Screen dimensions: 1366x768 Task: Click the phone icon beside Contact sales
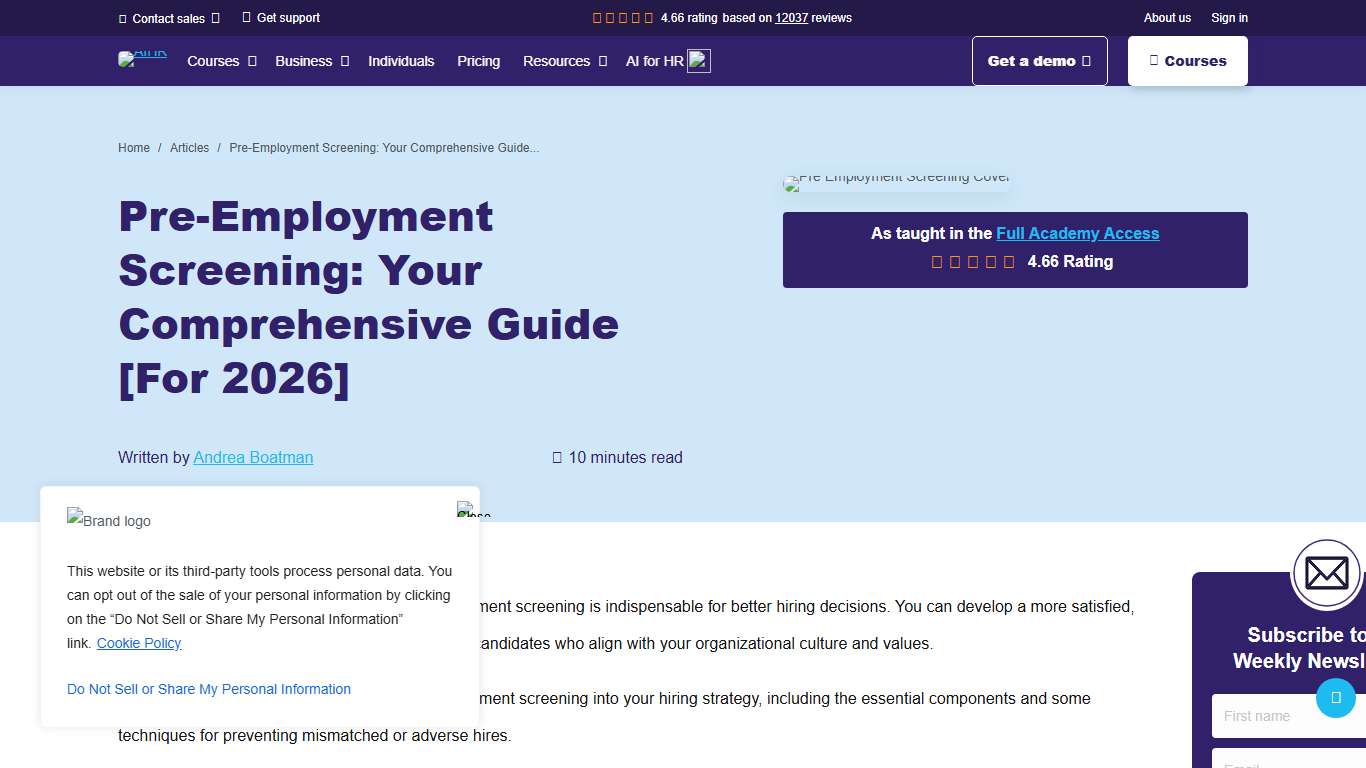coord(124,18)
